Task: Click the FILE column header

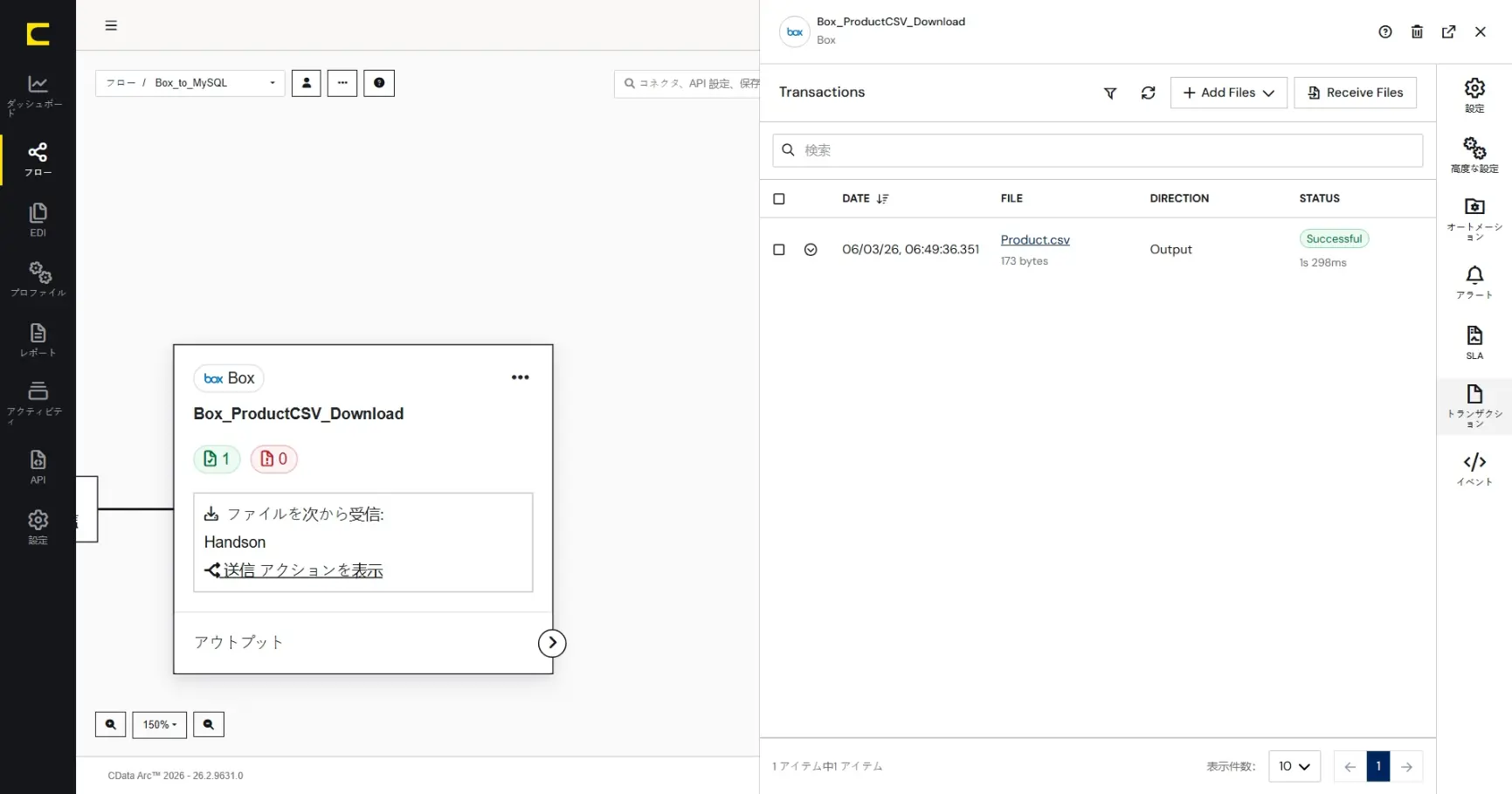Action: point(1011,198)
